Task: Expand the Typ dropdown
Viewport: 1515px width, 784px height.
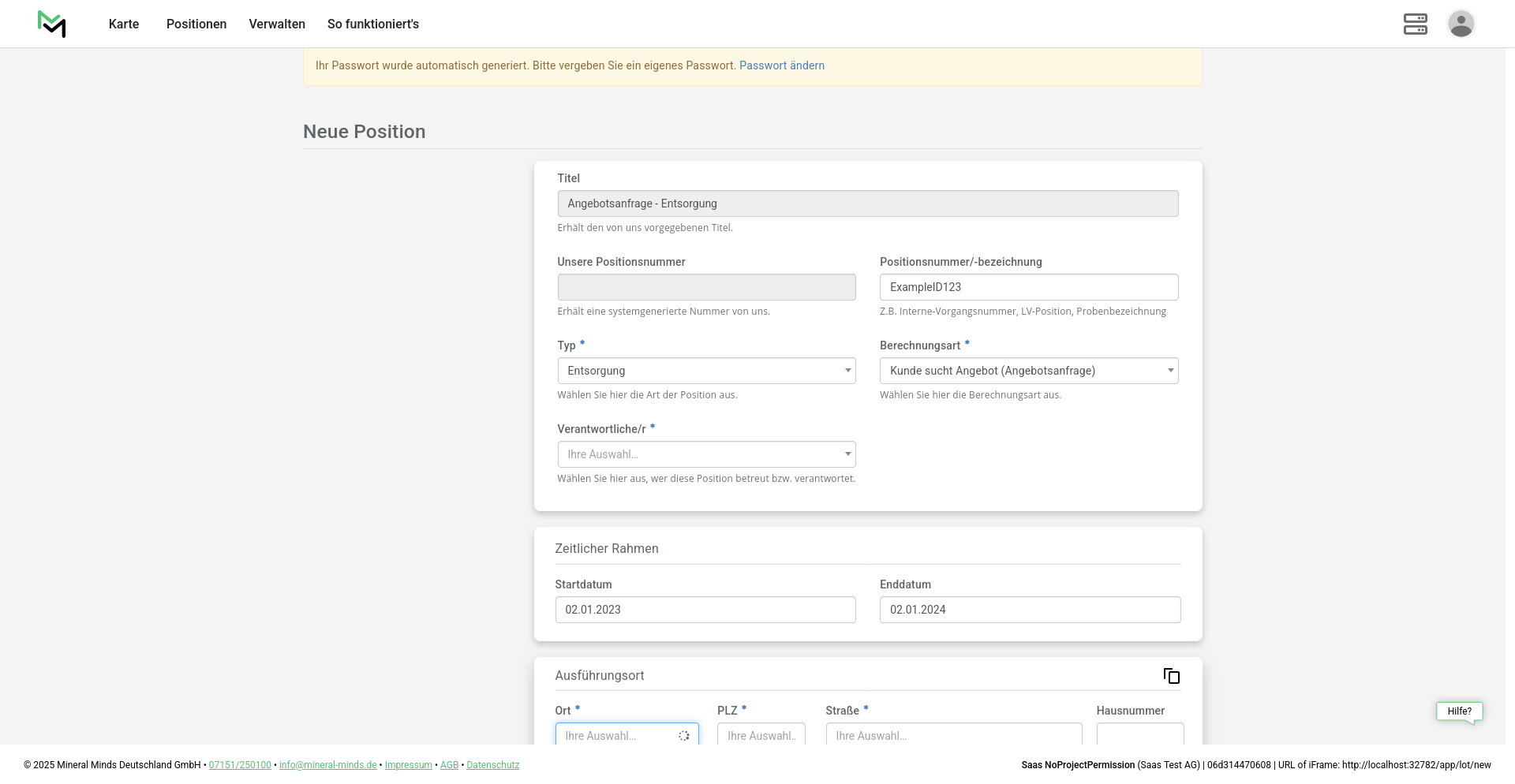Action: (705, 371)
